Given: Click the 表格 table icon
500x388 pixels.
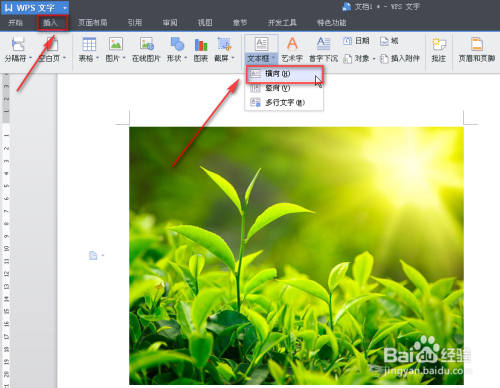Looking at the screenshot, I should [89, 44].
